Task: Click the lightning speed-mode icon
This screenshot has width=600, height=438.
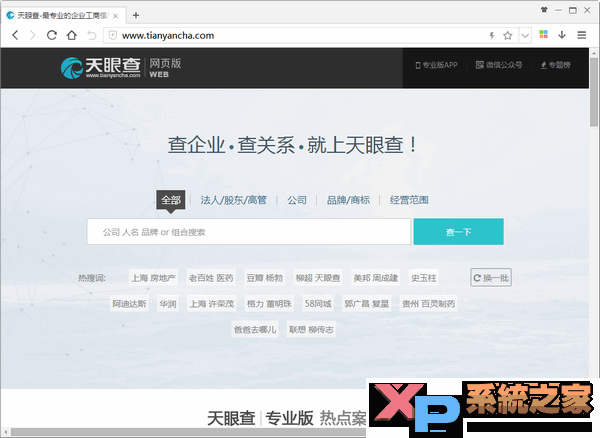Action: coord(492,36)
